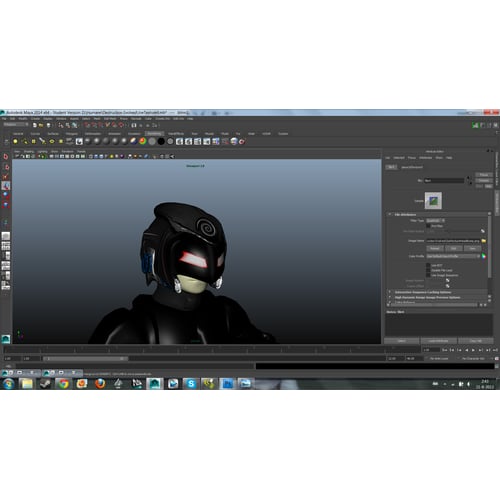Browse for image file with the folder icon
500x500 pixels.
tap(484, 241)
